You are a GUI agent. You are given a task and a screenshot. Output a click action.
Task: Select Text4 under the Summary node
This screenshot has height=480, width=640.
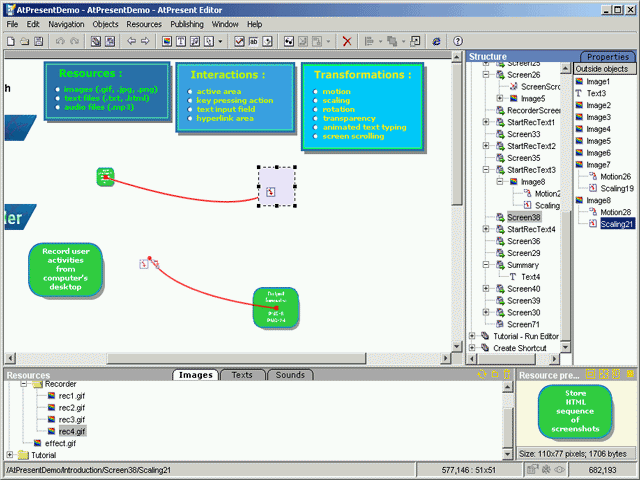[531, 277]
